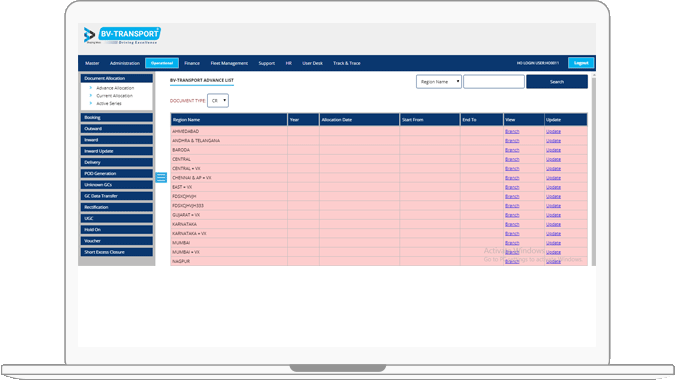Open the Track & Trace menu
The height and width of the screenshot is (380, 675).
347,63
